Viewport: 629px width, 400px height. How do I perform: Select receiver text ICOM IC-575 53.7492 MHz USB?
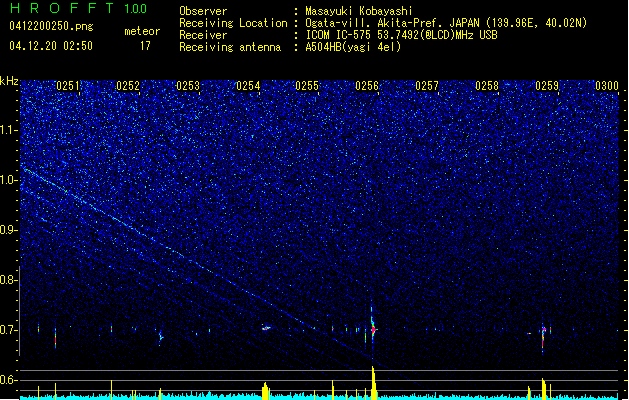pos(401,35)
